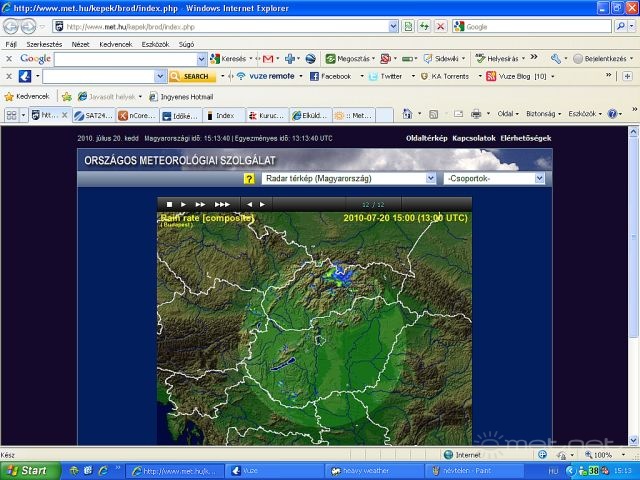Click the yellow question mark help icon
The height and width of the screenshot is (480, 640).
pyautogui.click(x=250, y=178)
